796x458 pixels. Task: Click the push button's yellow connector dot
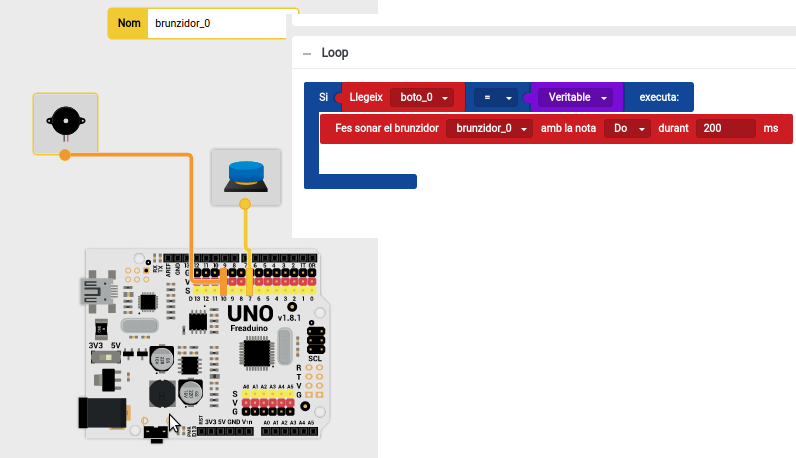pyautogui.click(x=245, y=203)
